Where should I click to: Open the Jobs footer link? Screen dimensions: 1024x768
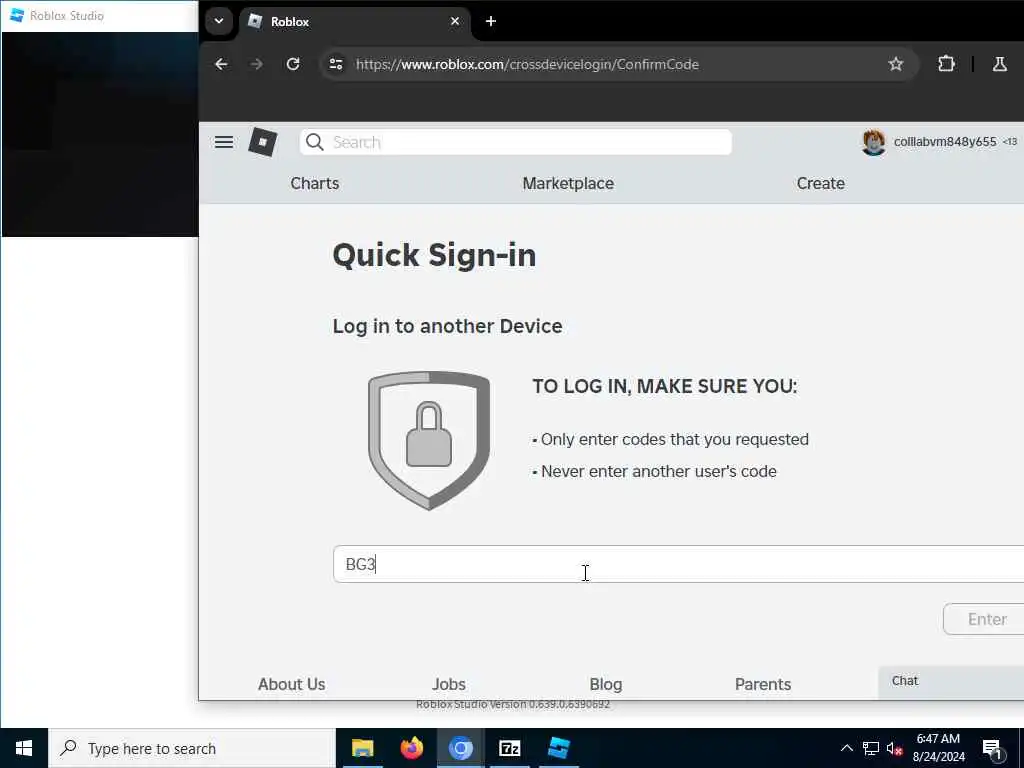[449, 684]
